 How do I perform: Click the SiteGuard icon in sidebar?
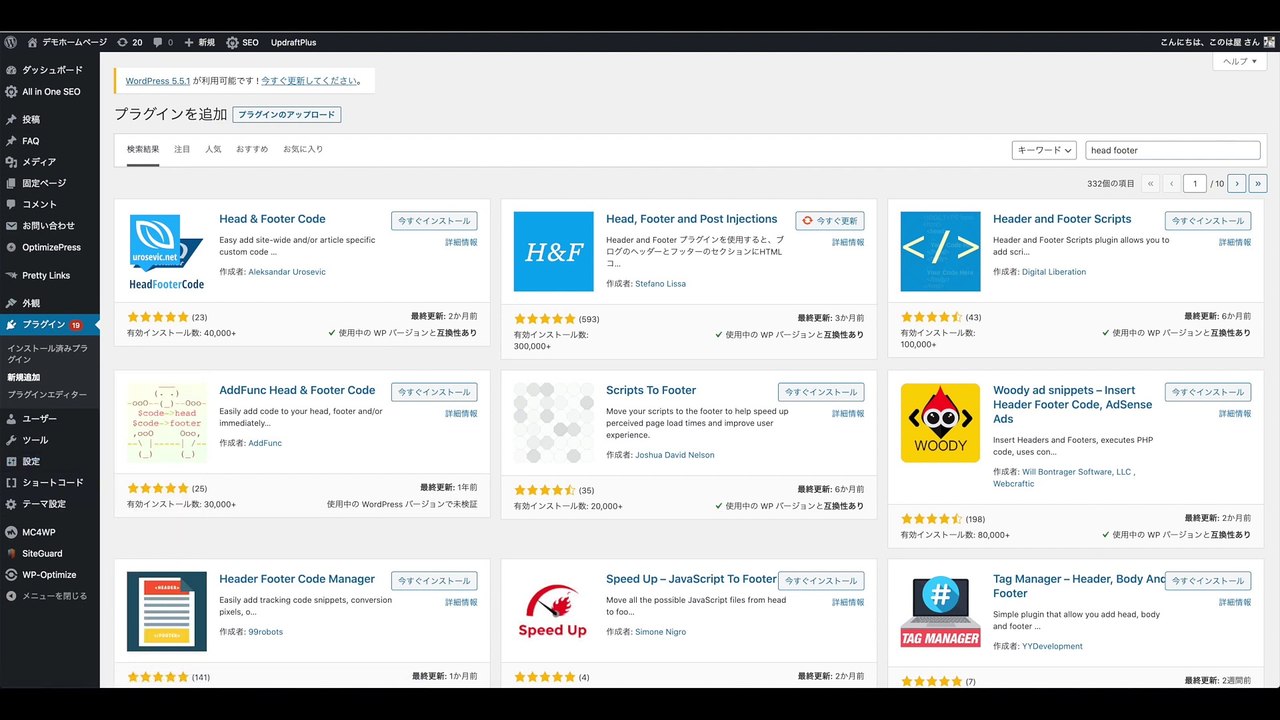click(11, 553)
